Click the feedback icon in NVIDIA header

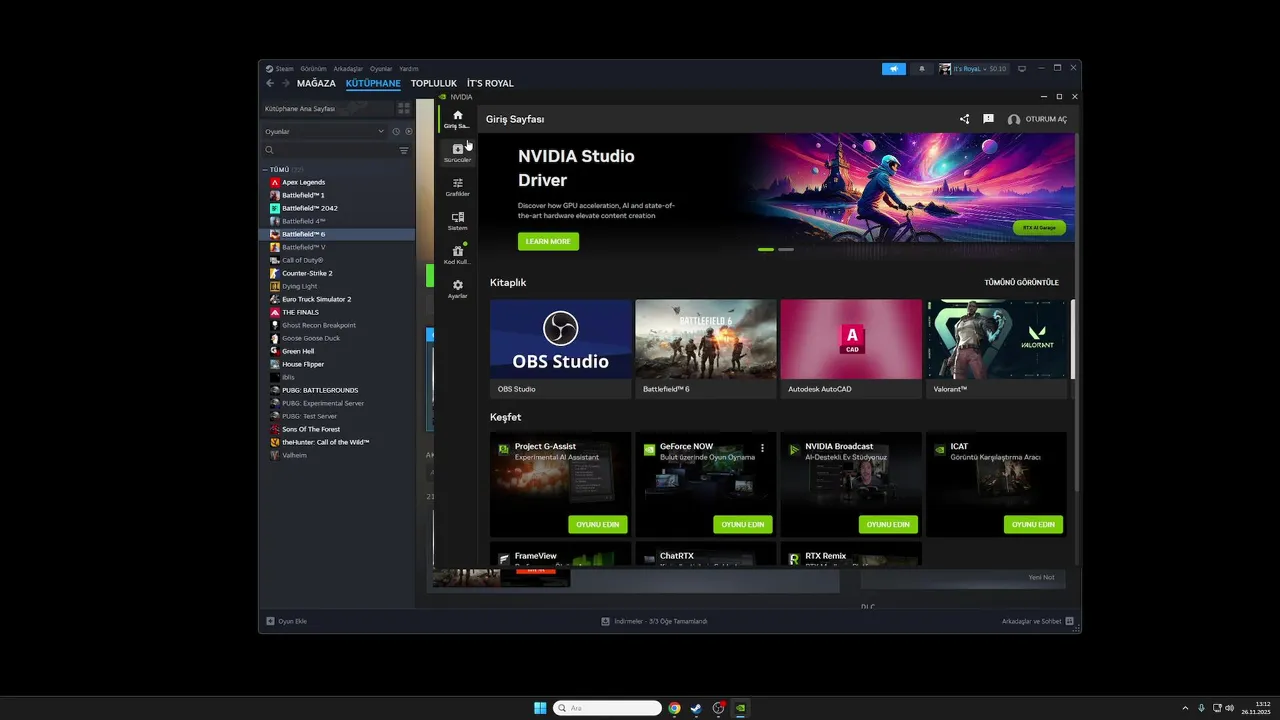coord(988,119)
